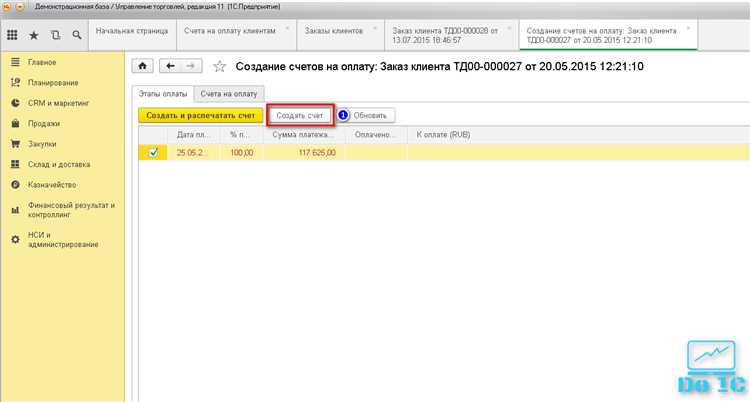
Task: Click the Закупки cart icon
Action: click(x=15, y=144)
